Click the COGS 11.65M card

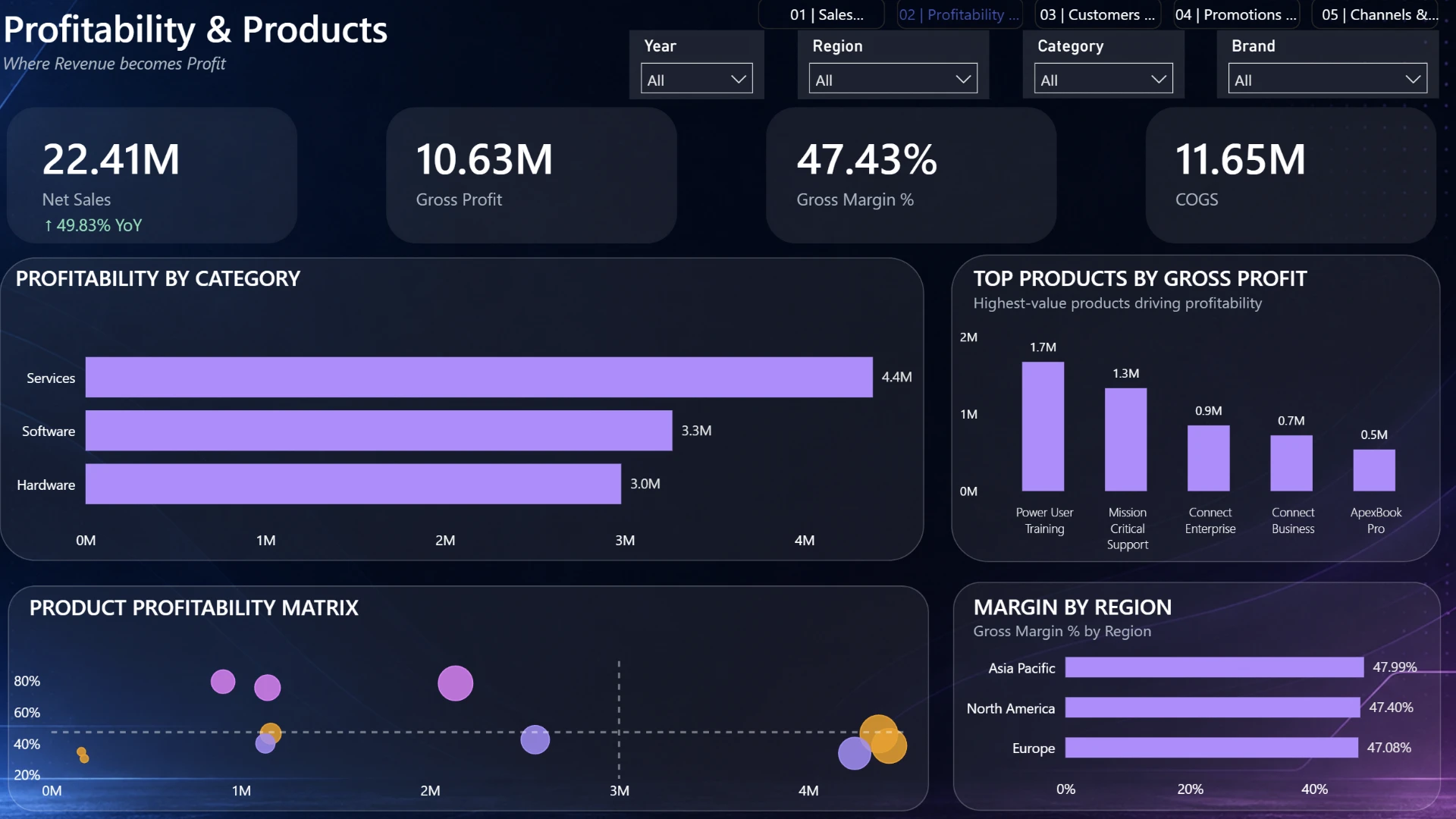tap(1291, 175)
